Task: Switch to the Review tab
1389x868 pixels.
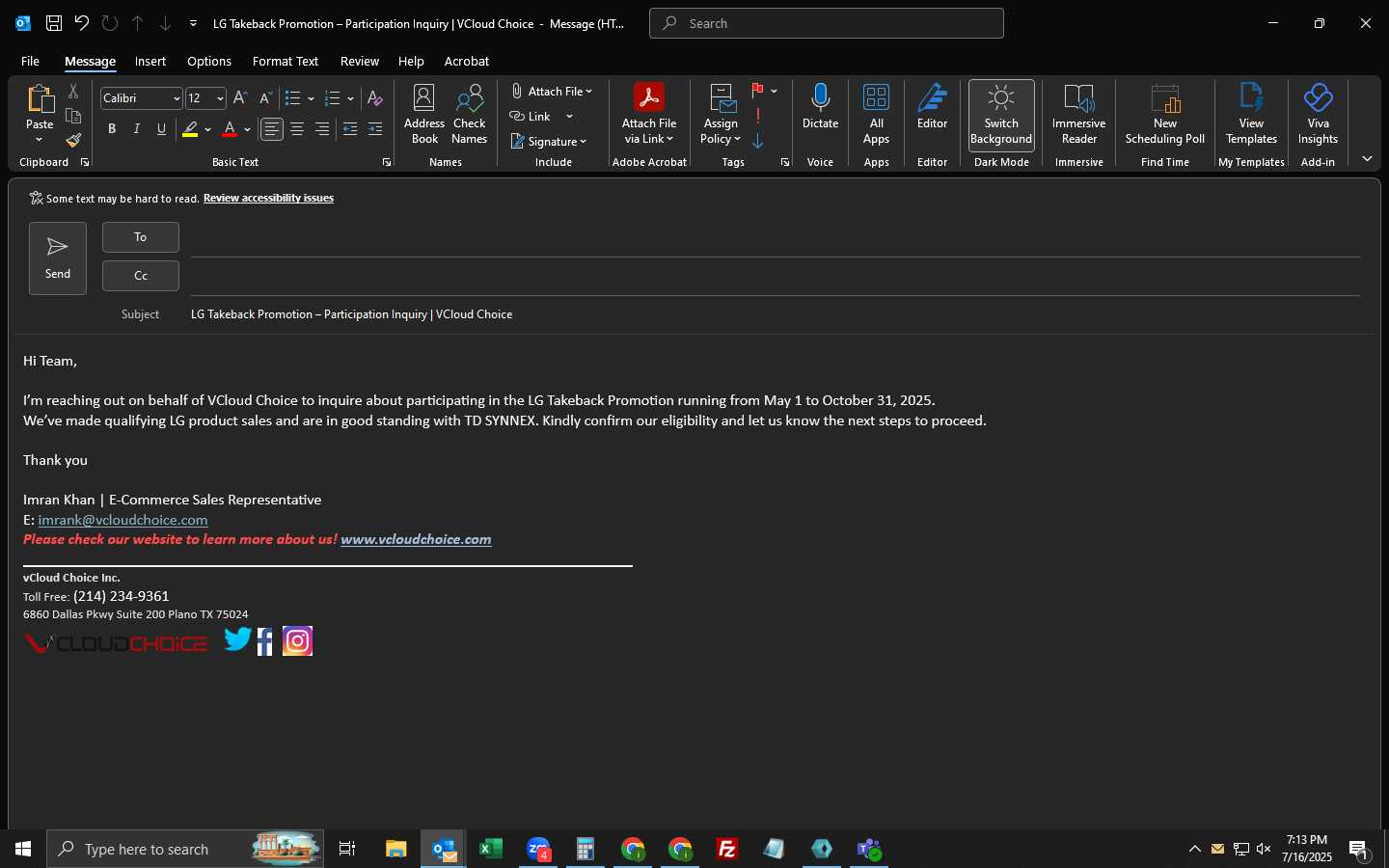Action: 360,61
